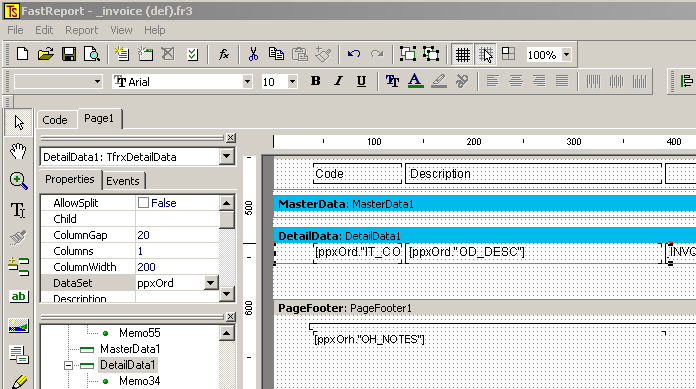Select the Copy format brush tool
This screenshot has height=389, width=696.
point(18,238)
